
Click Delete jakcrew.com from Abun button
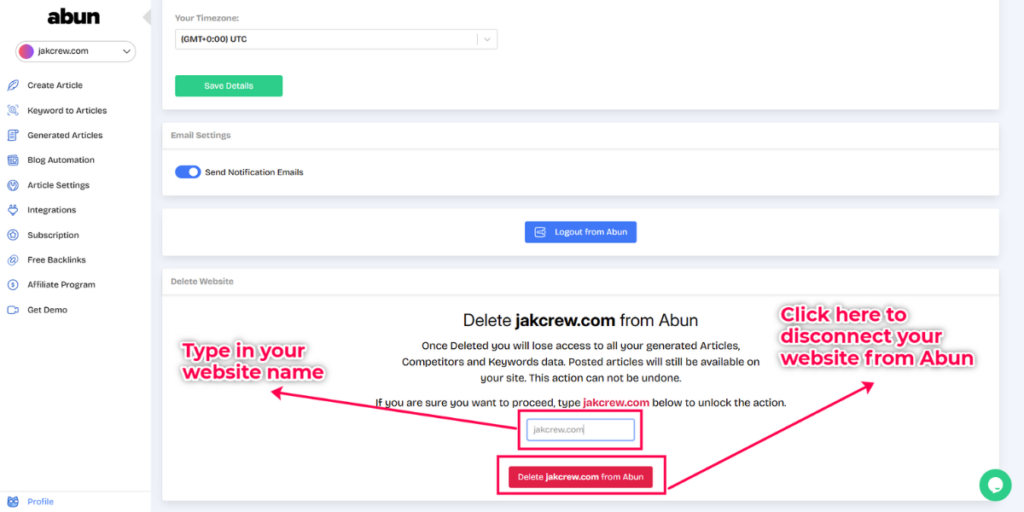(581, 477)
